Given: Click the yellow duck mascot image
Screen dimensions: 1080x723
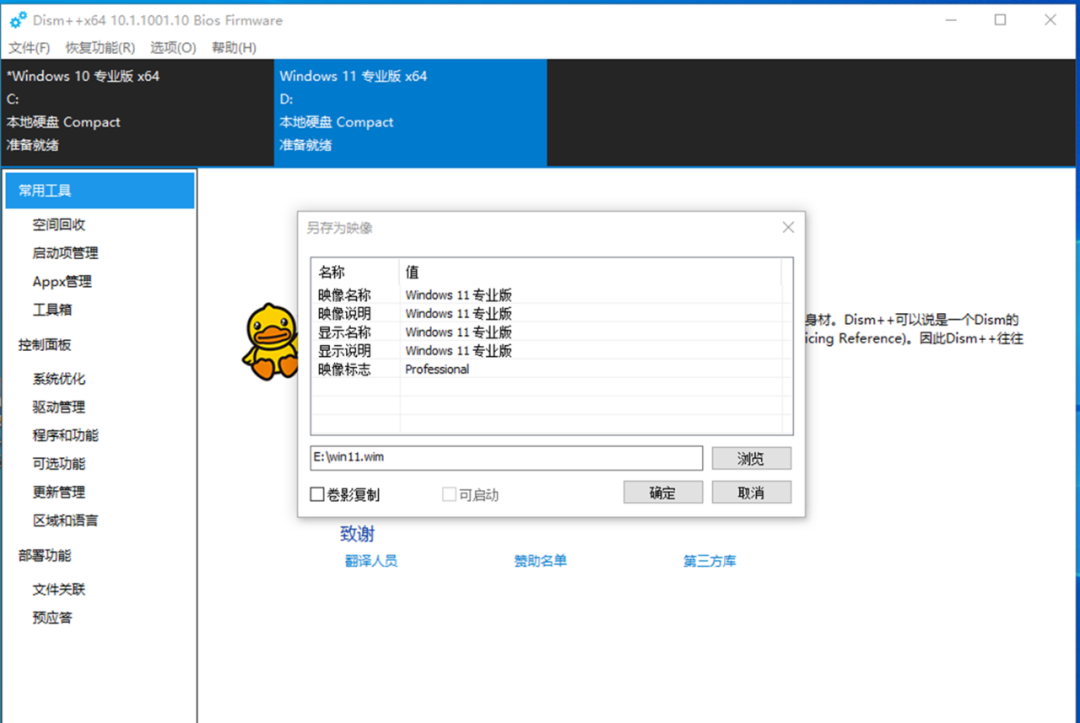Looking at the screenshot, I should 270,342.
